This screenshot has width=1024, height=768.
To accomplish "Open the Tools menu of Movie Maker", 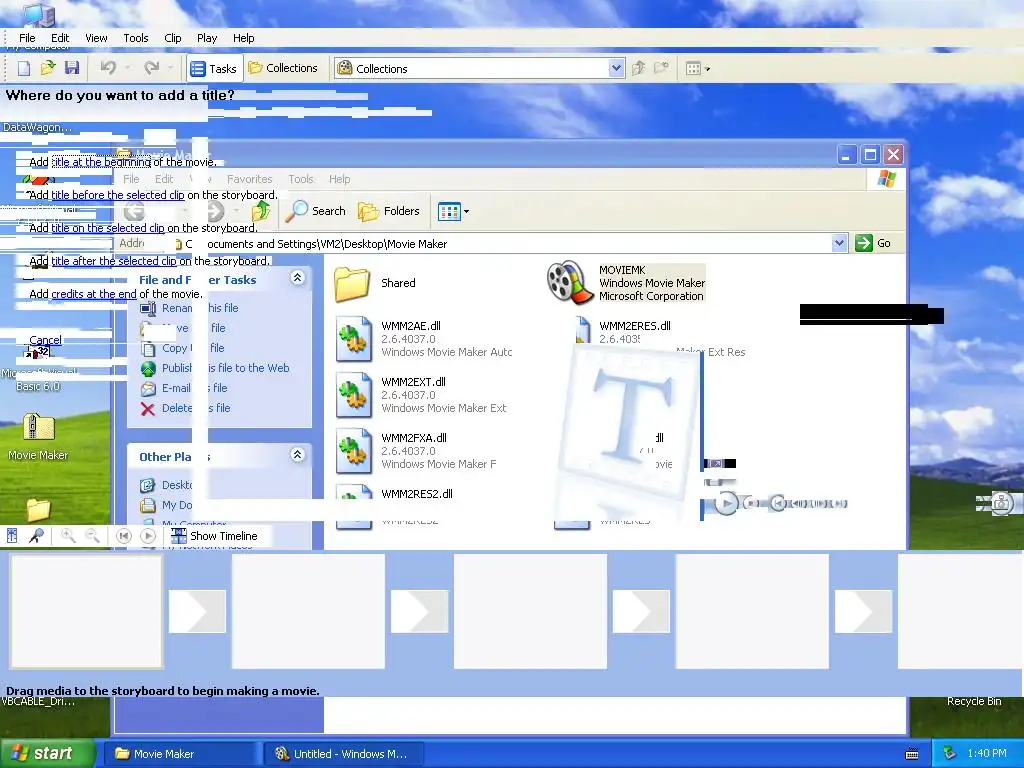I will 136,38.
